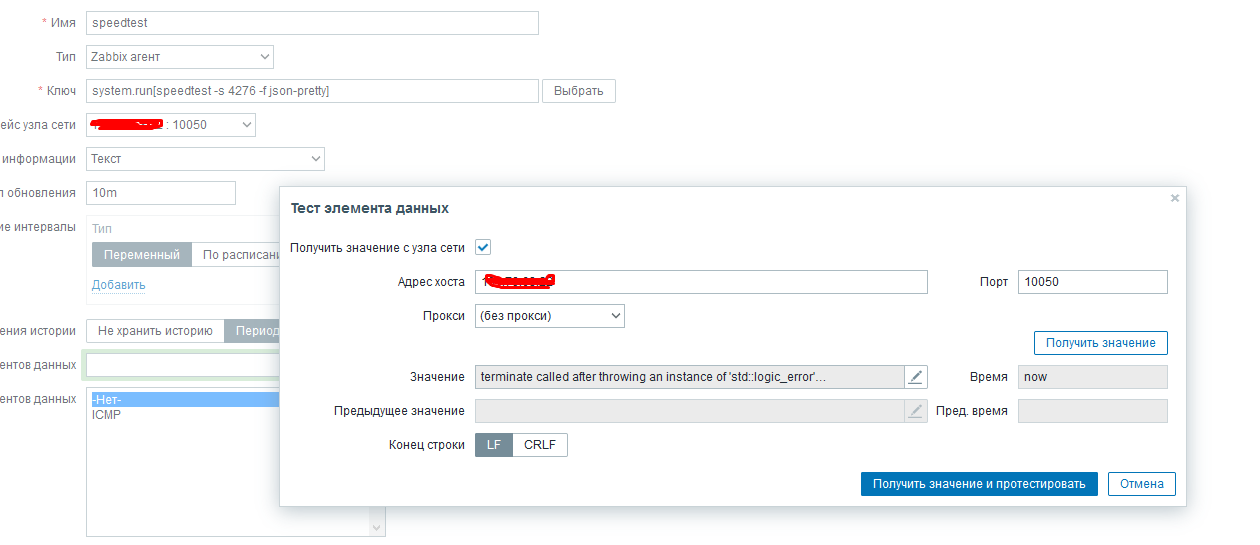
Task: Open the Текст information type dropdown
Action: click(x=205, y=159)
